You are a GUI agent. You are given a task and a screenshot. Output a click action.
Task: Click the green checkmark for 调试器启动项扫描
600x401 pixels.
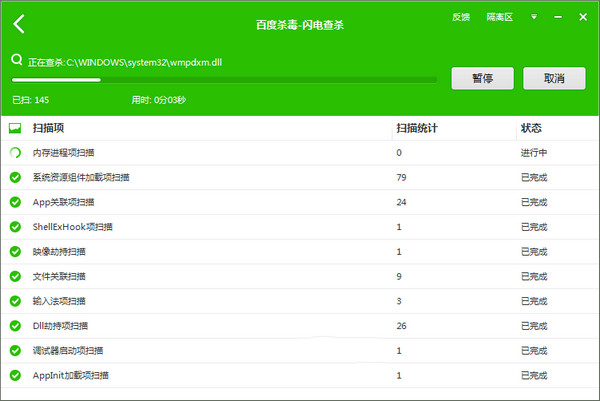[x=15, y=351]
